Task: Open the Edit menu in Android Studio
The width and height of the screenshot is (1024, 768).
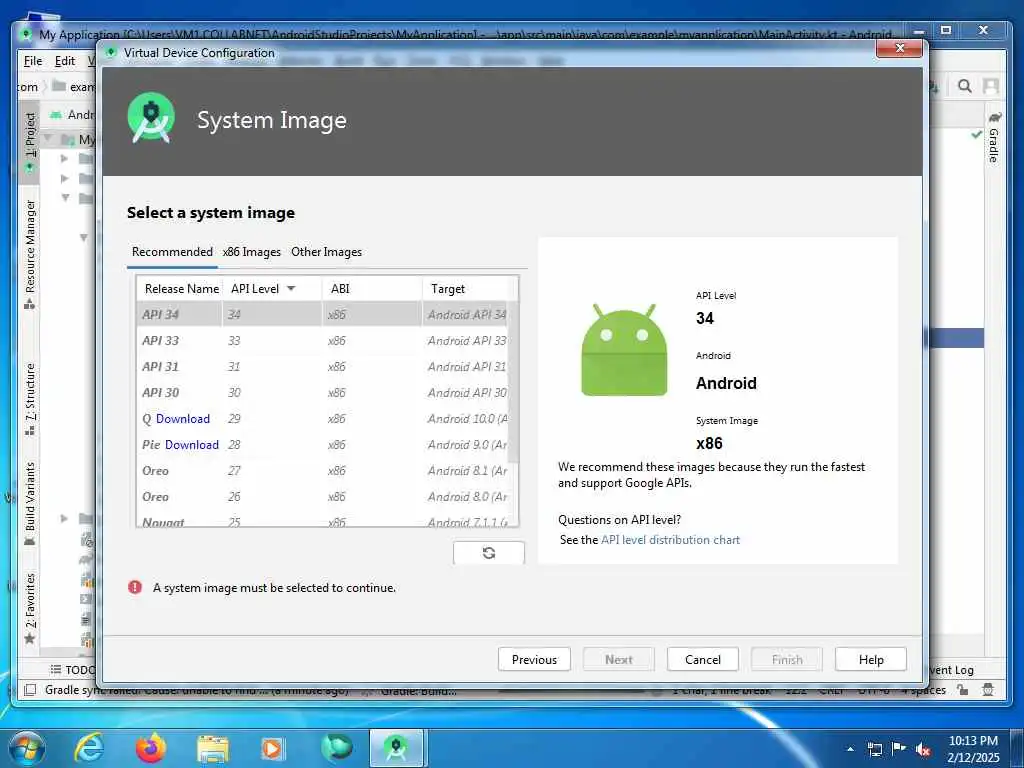Action: tap(65, 61)
